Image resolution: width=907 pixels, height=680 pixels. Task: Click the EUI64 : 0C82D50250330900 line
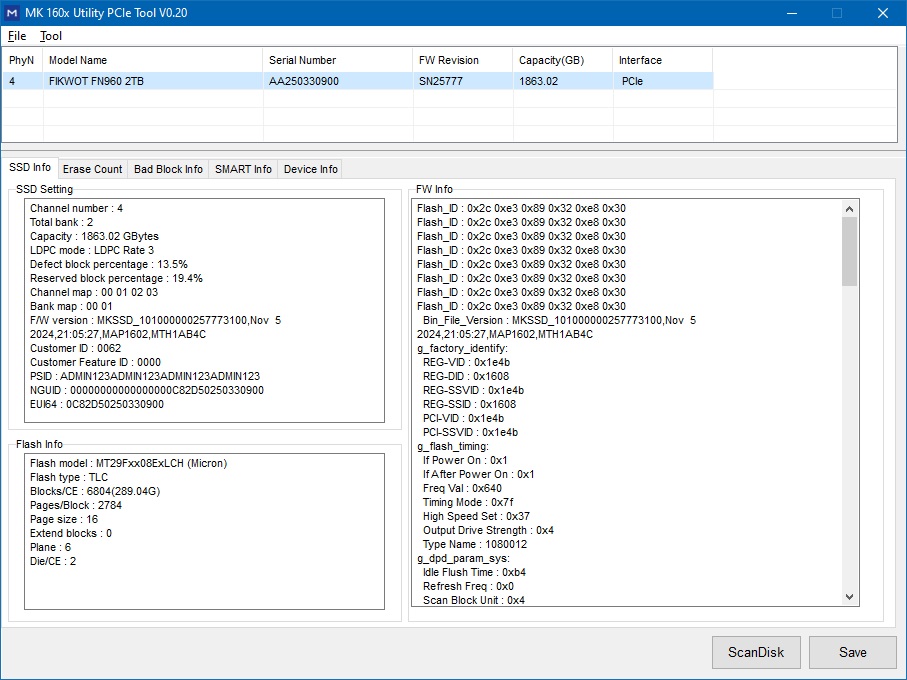pyautogui.click(x=97, y=404)
